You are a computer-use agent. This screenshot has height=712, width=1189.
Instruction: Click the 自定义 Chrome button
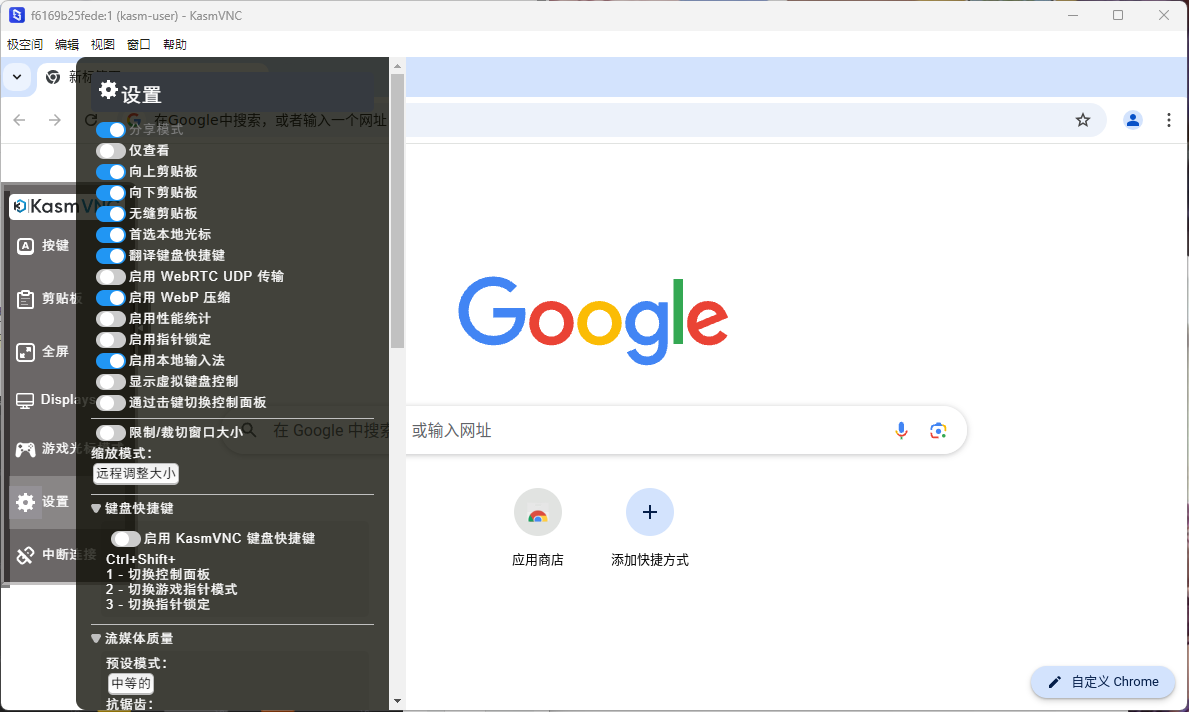click(x=1103, y=682)
